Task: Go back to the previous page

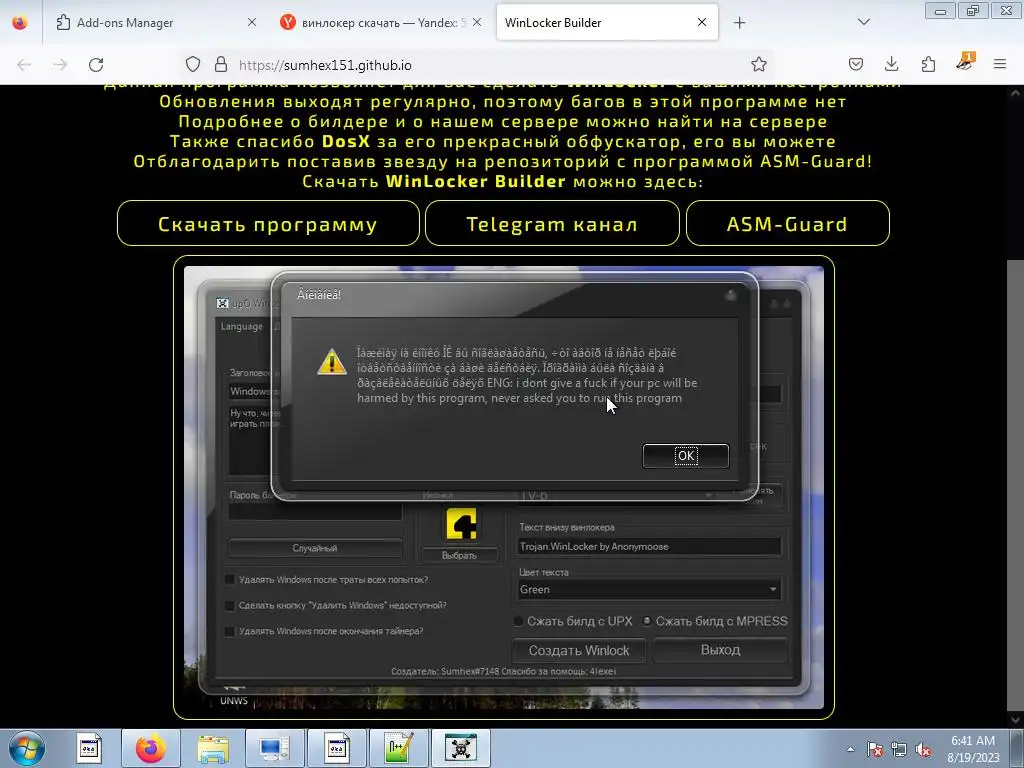Action: pyautogui.click(x=24, y=65)
